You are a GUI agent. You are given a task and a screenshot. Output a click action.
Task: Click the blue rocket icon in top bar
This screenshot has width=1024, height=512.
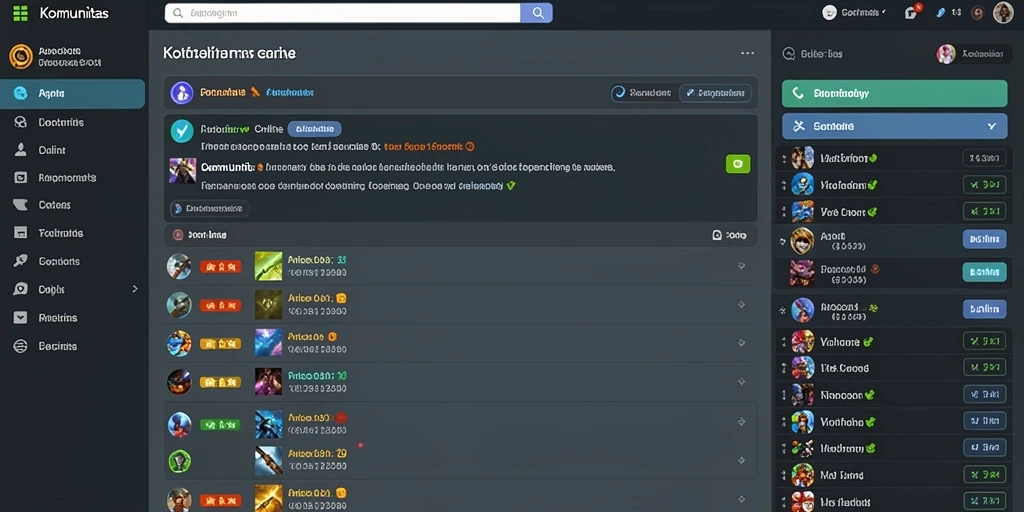click(x=940, y=12)
